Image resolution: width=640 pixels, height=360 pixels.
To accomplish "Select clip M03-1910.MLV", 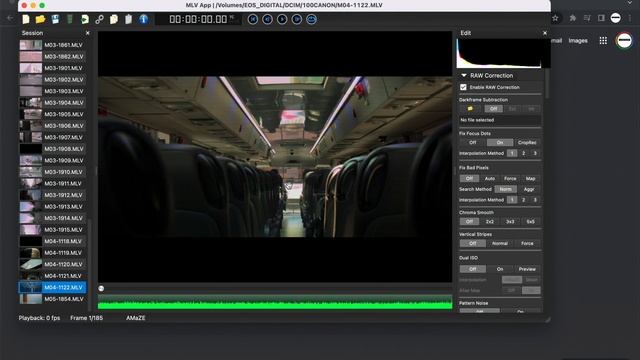I will tap(53, 172).
